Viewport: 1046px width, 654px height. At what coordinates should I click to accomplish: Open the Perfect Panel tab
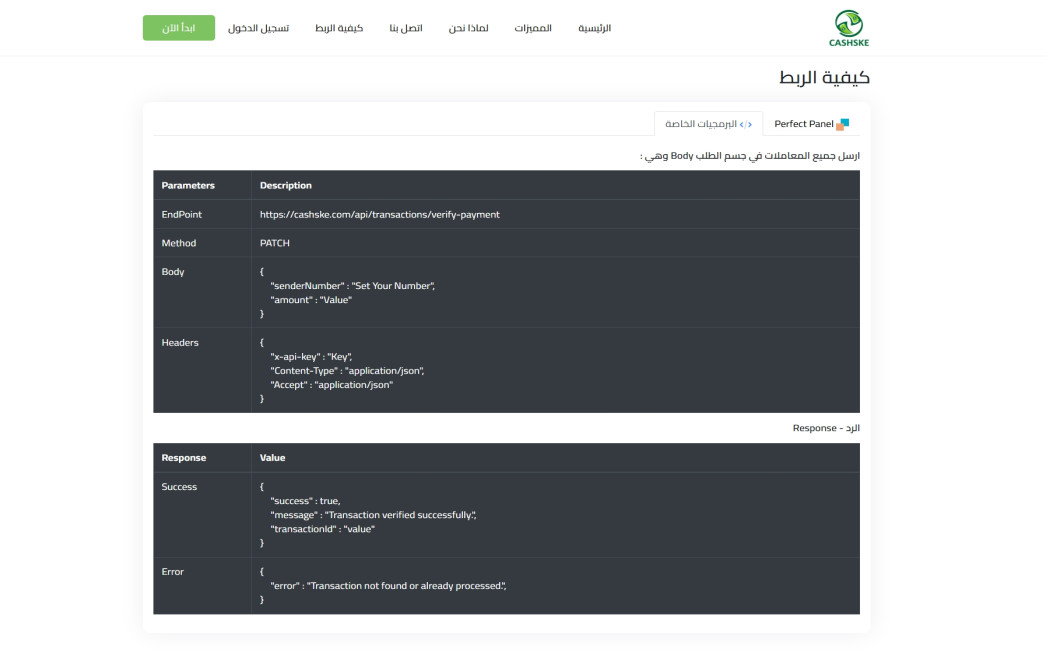811,124
